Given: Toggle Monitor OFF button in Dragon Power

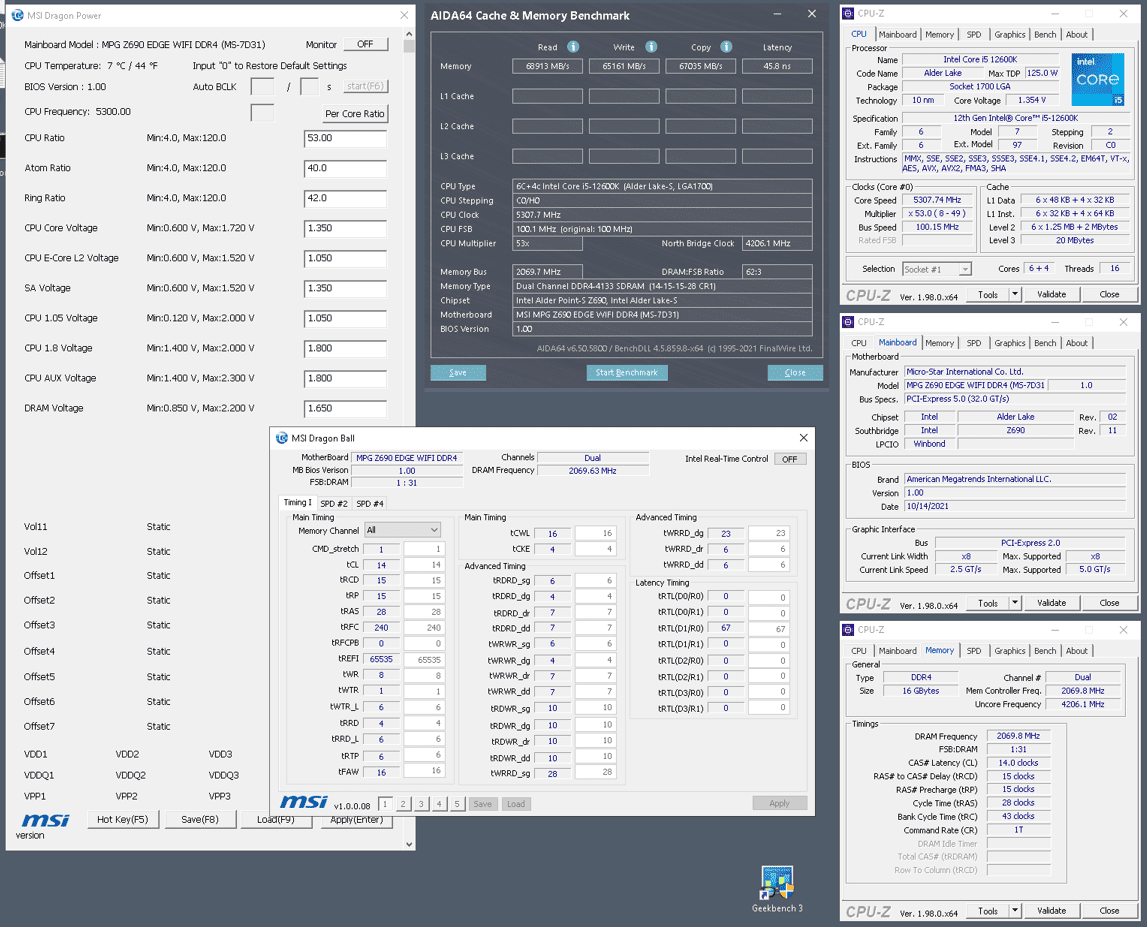Looking at the screenshot, I should [365, 45].
